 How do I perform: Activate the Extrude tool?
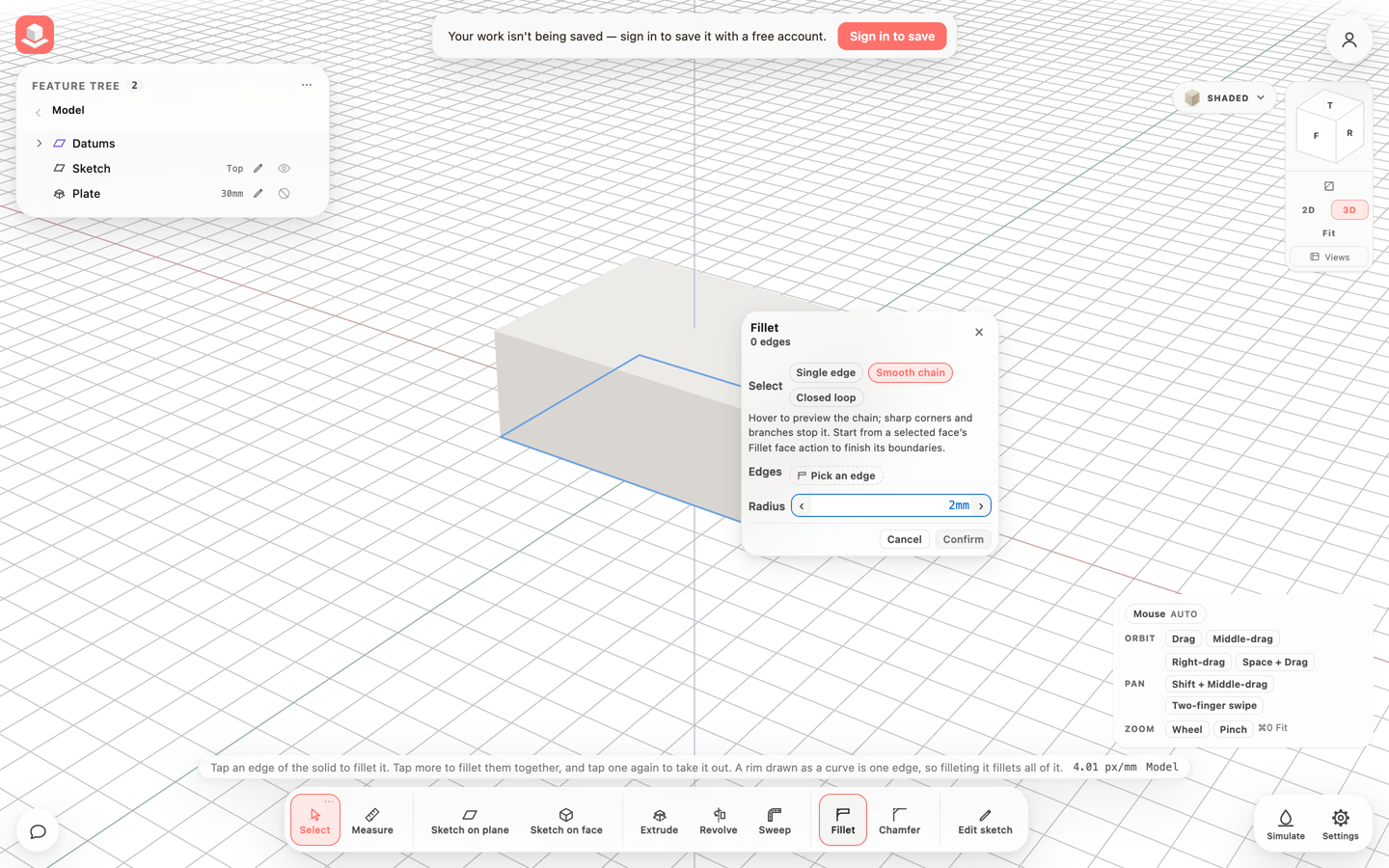660,820
